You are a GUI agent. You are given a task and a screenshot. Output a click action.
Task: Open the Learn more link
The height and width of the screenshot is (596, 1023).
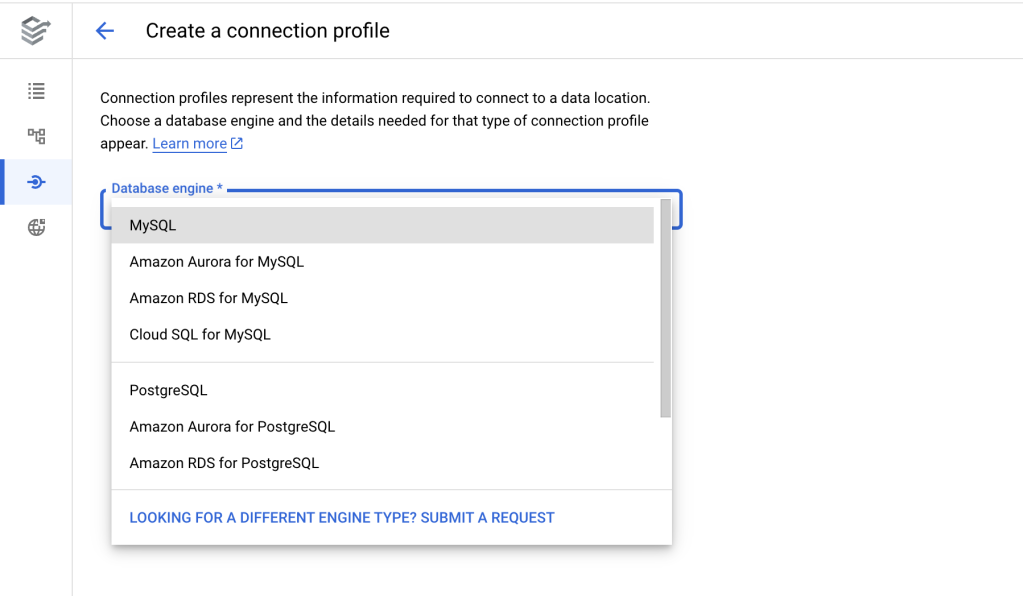[x=189, y=144]
